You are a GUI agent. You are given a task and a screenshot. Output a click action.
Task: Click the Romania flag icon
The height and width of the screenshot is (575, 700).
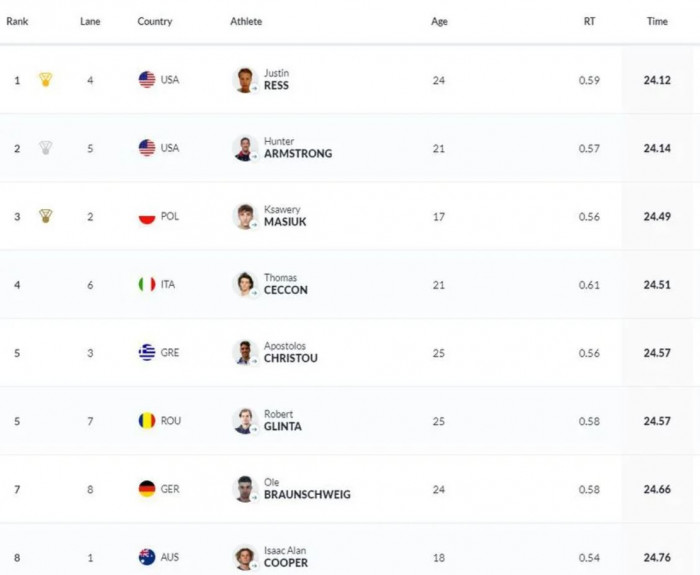pyautogui.click(x=147, y=421)
